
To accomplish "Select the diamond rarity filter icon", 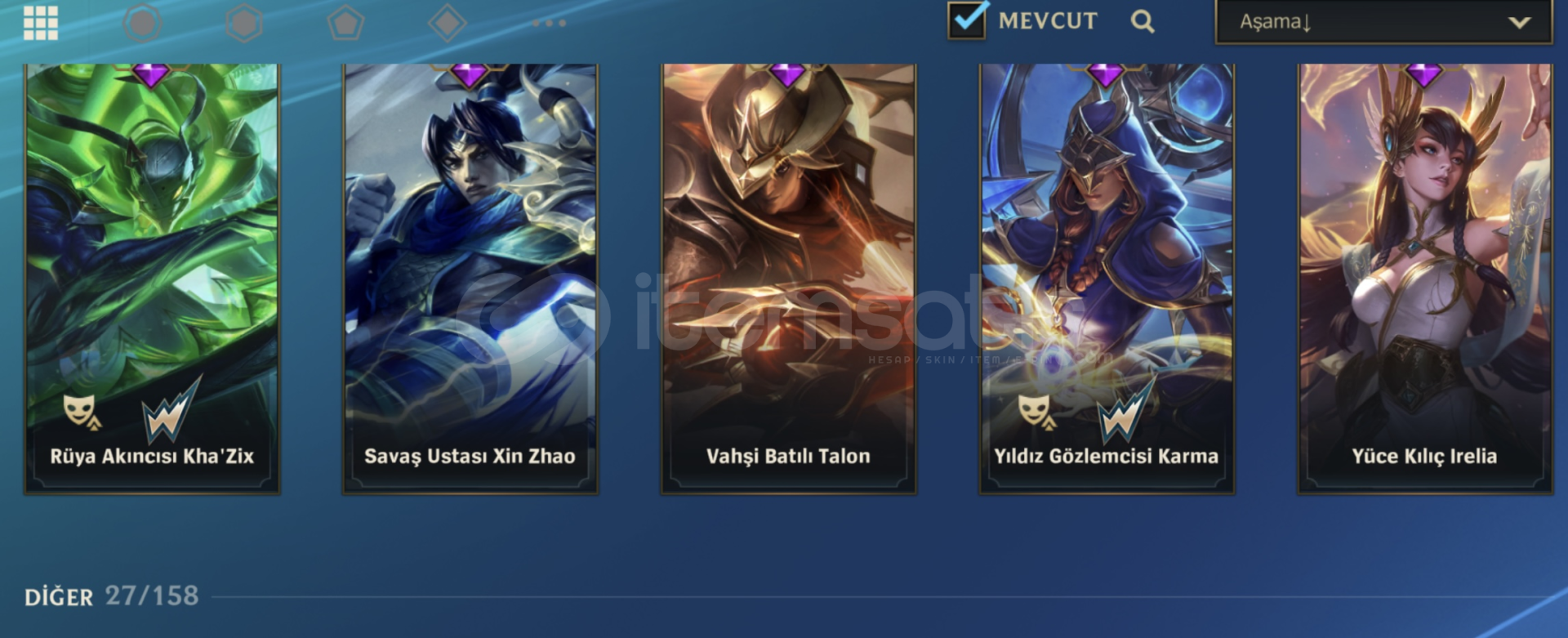I will (447, 23).
